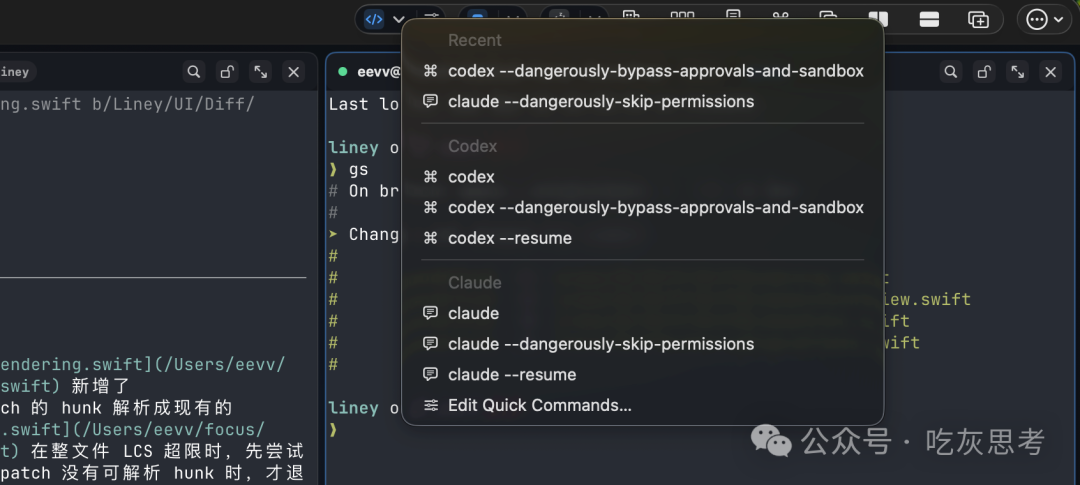Screen dimensions: 1080x485
Task: Click the iney pill in left pane header
Action: click(17, 72)
